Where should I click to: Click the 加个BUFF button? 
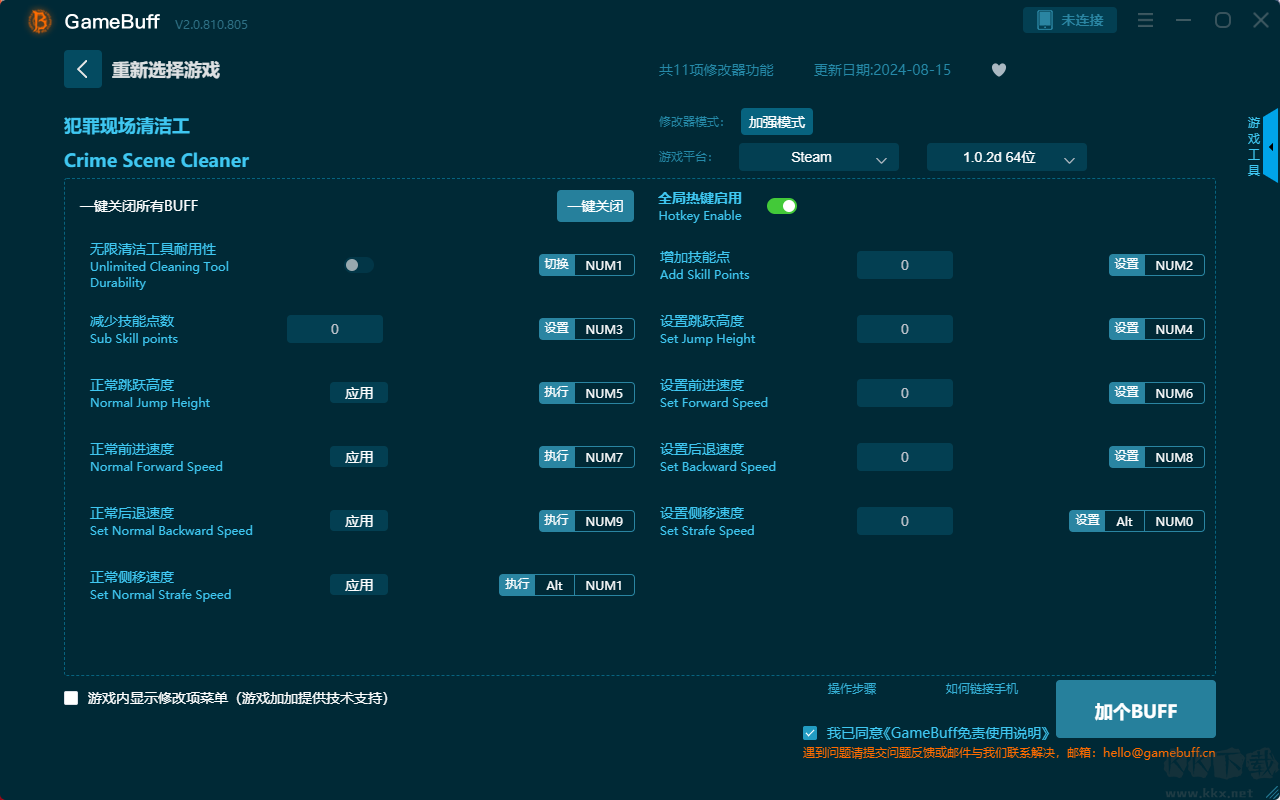pos(1136,711)
